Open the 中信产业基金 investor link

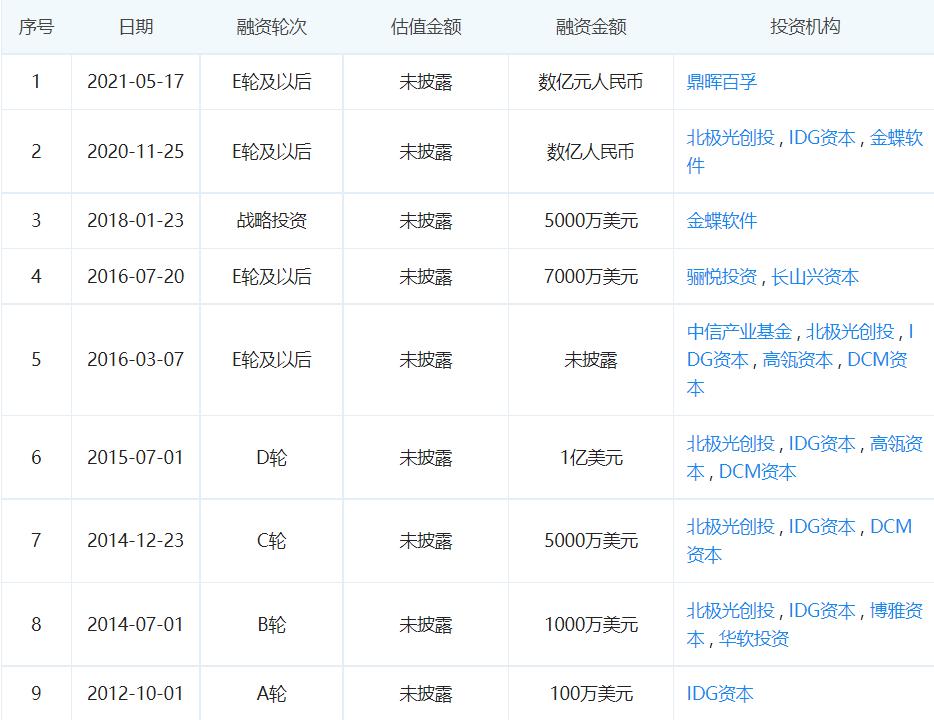739,332
